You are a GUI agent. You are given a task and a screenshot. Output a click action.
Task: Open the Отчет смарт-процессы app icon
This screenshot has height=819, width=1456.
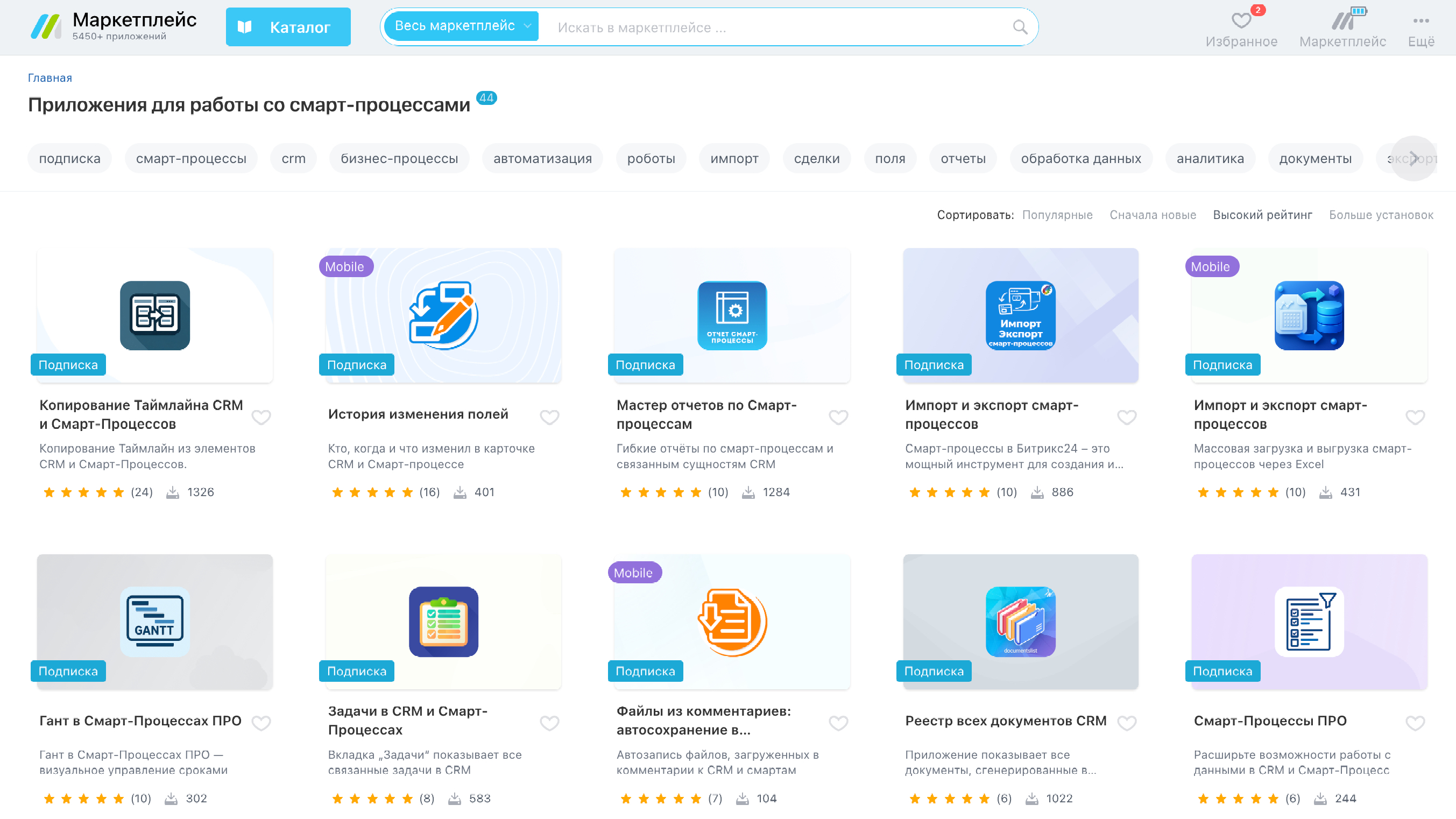click(732, 315)
